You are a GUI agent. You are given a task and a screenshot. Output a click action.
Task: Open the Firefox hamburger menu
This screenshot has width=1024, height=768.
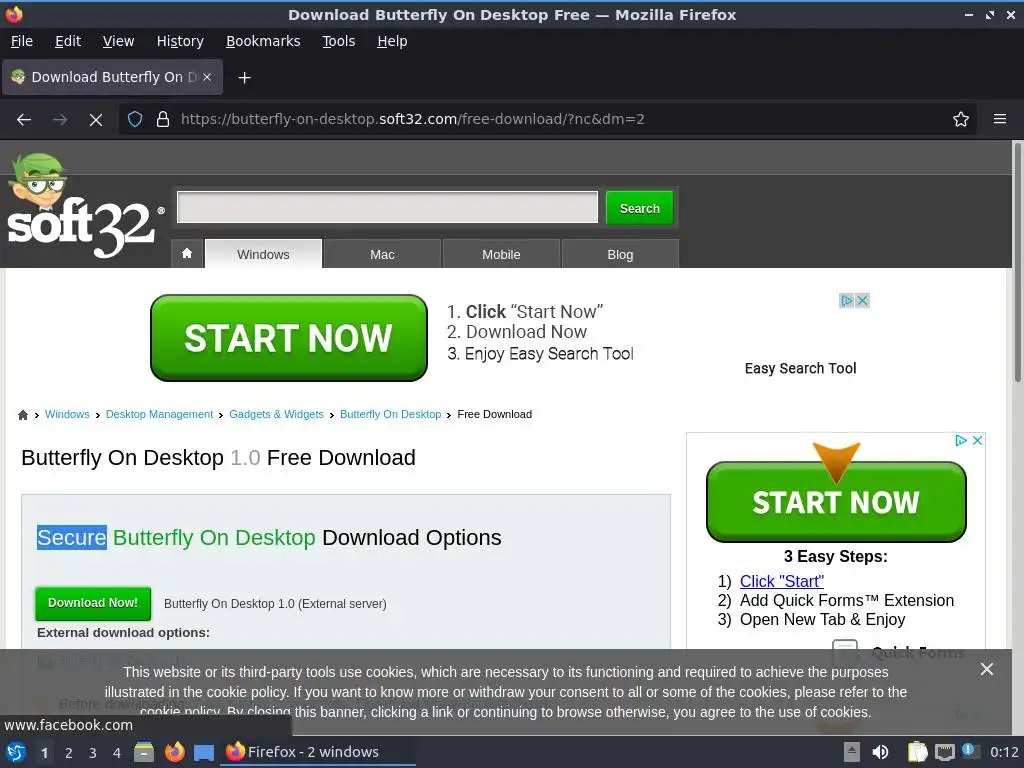pos(999,120)
